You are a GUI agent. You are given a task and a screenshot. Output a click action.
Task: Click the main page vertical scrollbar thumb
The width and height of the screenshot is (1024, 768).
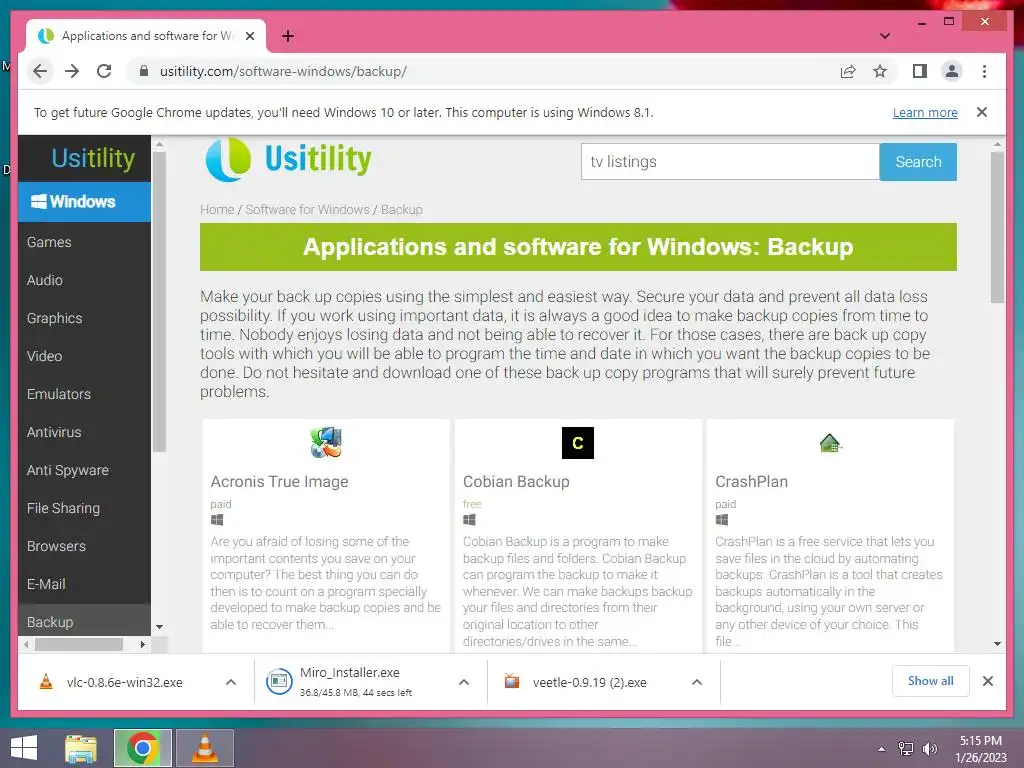[997, 227]
